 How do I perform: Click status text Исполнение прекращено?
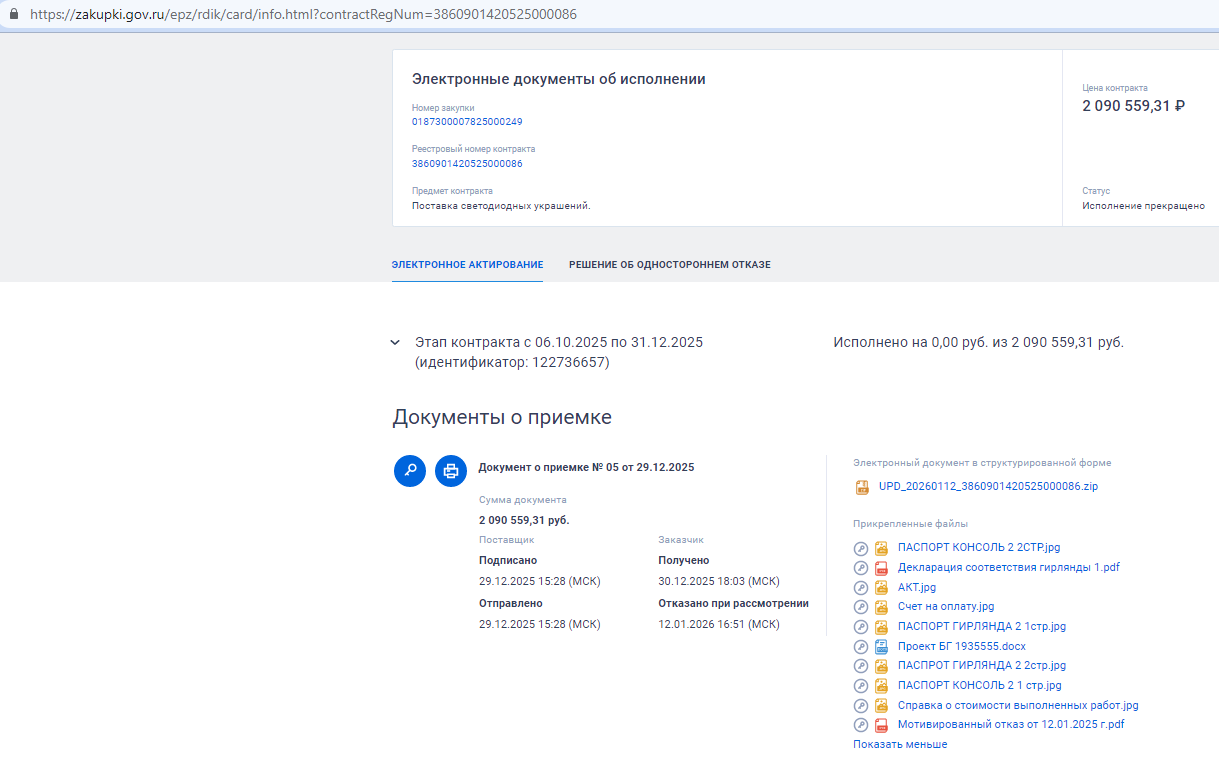[x=1143, y=206]
